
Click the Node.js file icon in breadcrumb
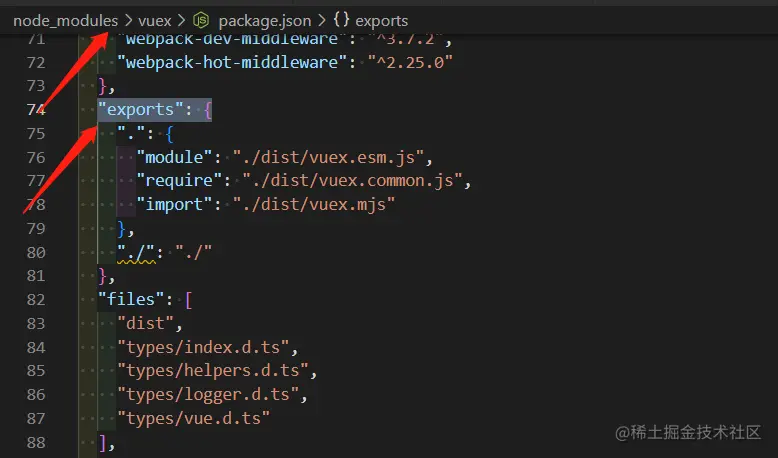[201, 20]
